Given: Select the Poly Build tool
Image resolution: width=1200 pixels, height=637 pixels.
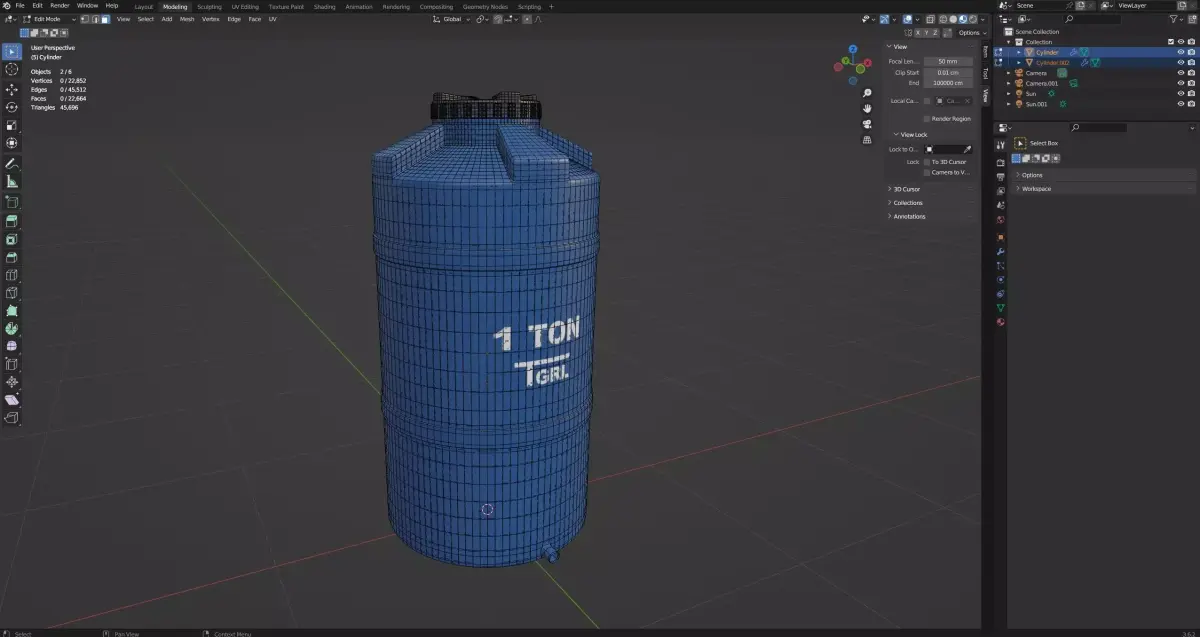Looking at the screenshot, I should click(x=12, y=311).
